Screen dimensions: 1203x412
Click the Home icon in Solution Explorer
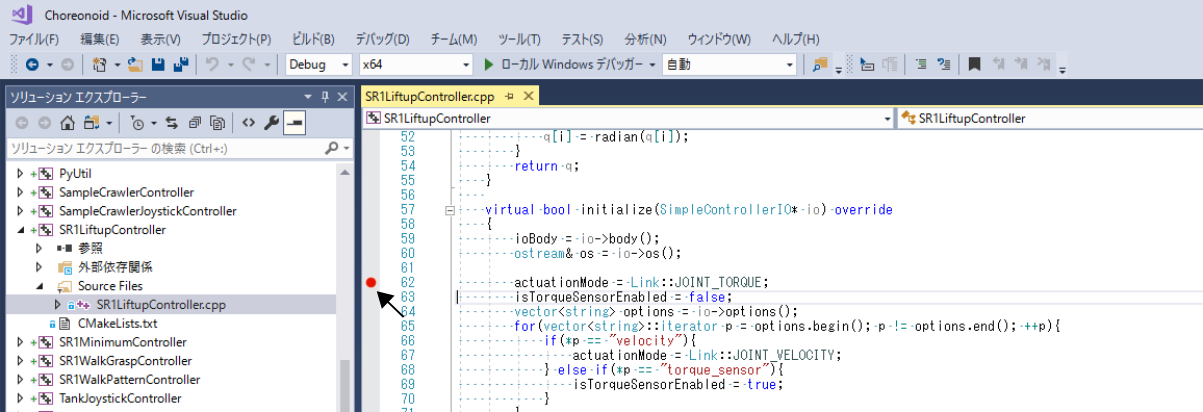click(67, 123)
